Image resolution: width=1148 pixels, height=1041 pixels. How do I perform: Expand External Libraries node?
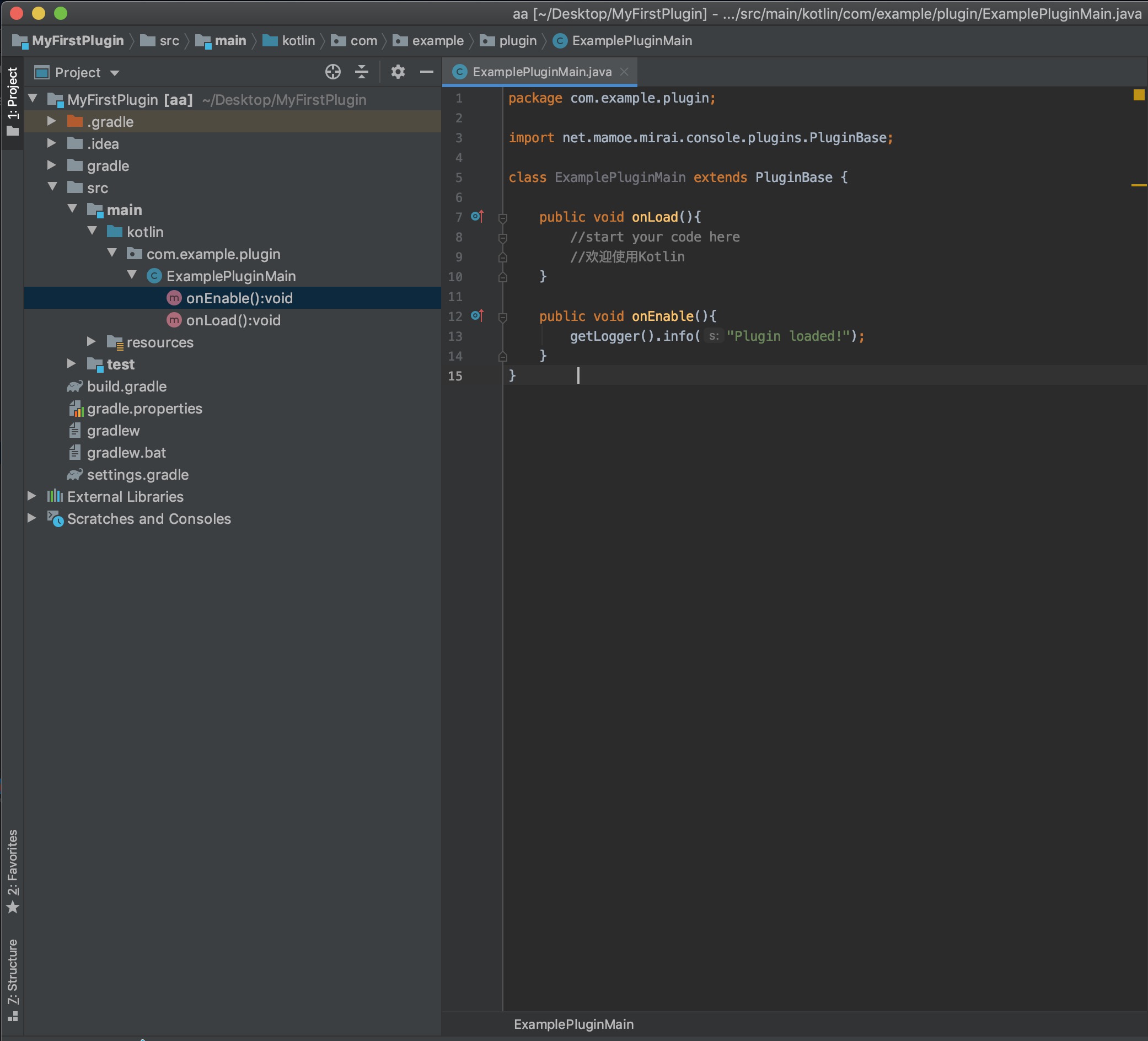click(x=32, y=496)
